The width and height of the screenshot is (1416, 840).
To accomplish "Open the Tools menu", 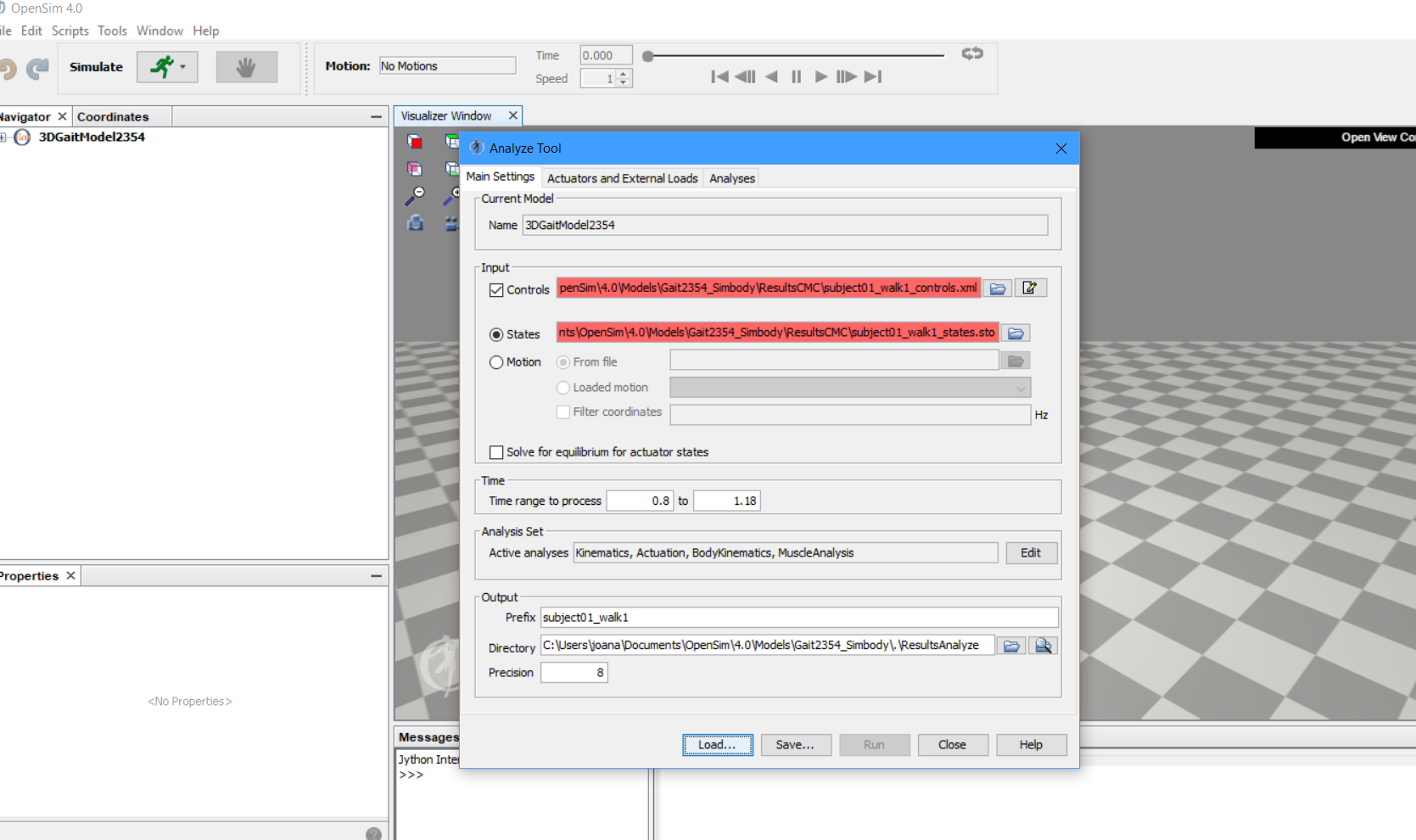I will click(112, 31).
